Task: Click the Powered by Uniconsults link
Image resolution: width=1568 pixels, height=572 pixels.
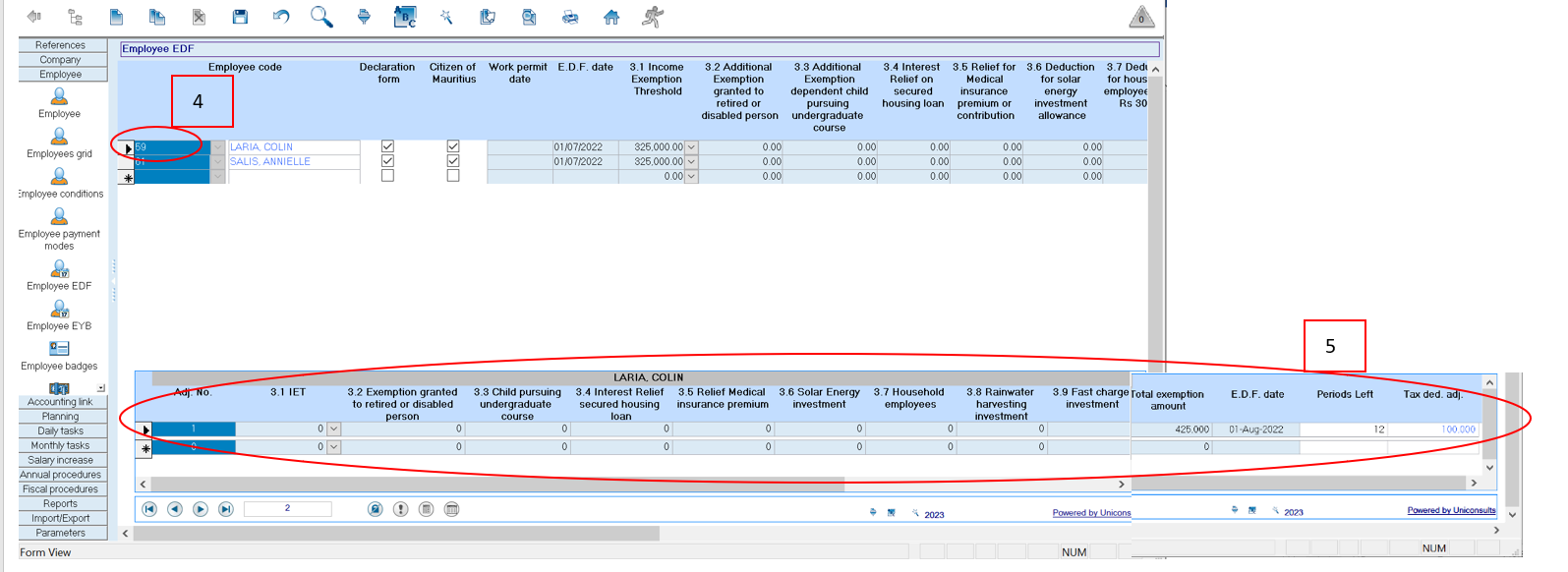Action: pyautogui.click(x=1451, y=510)
